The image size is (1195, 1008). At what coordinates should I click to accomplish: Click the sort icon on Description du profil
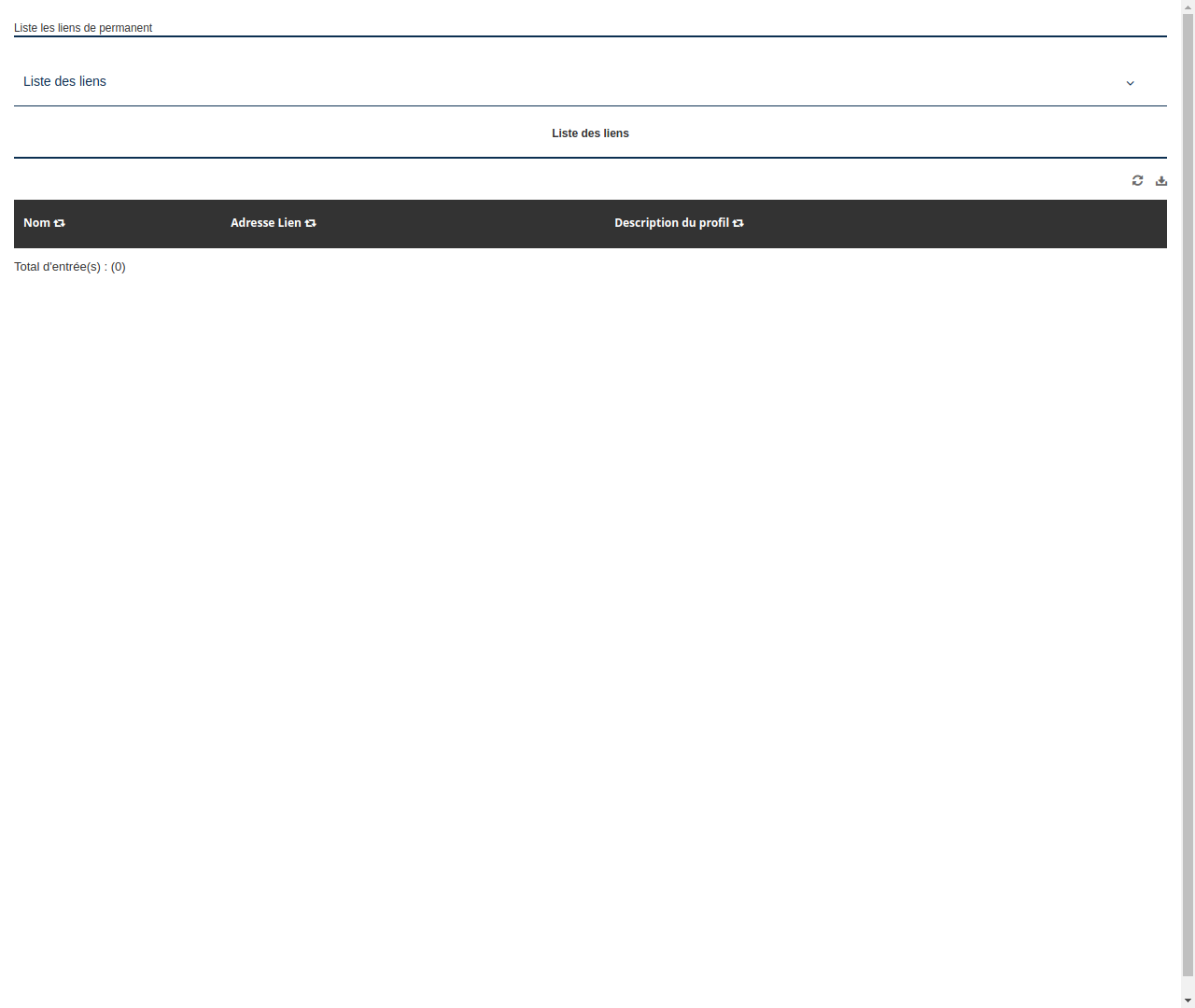[x=738, y=223]
